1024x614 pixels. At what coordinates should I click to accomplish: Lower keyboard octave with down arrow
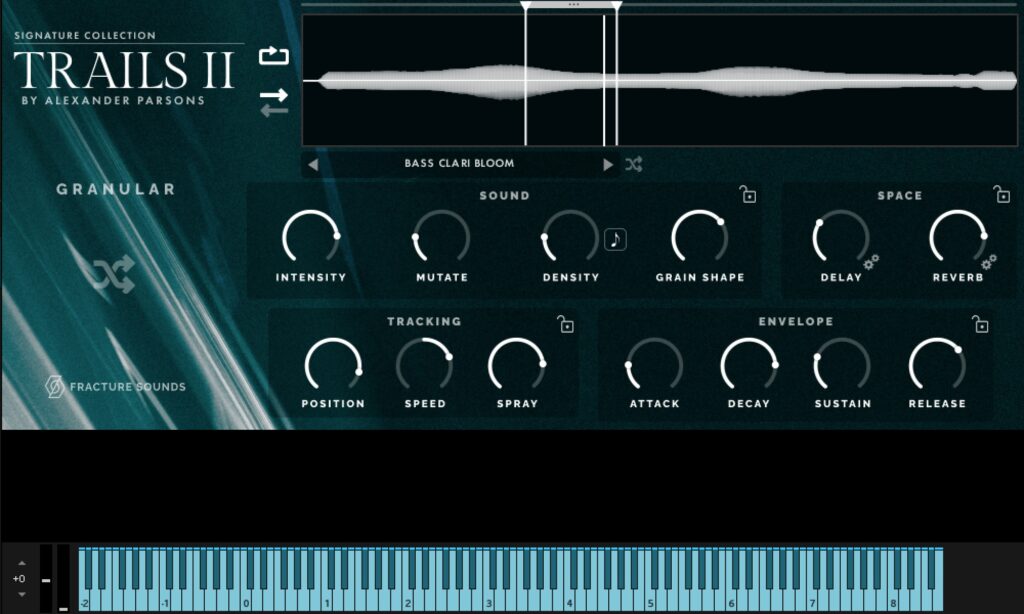tap(22, 594)
